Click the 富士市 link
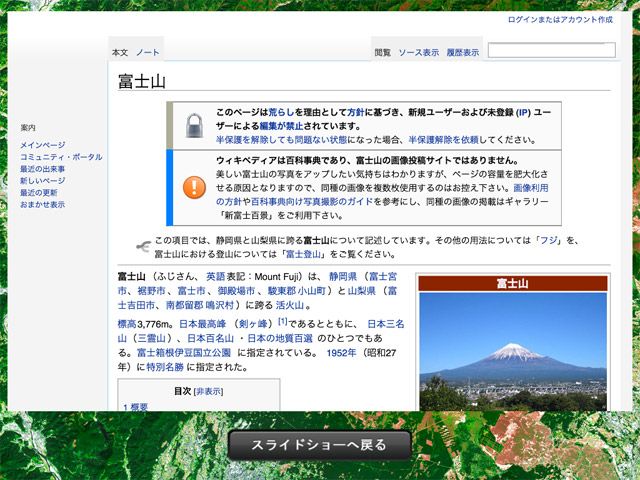The height and width of the screenshot is (480, 640). tap(191, 291)
